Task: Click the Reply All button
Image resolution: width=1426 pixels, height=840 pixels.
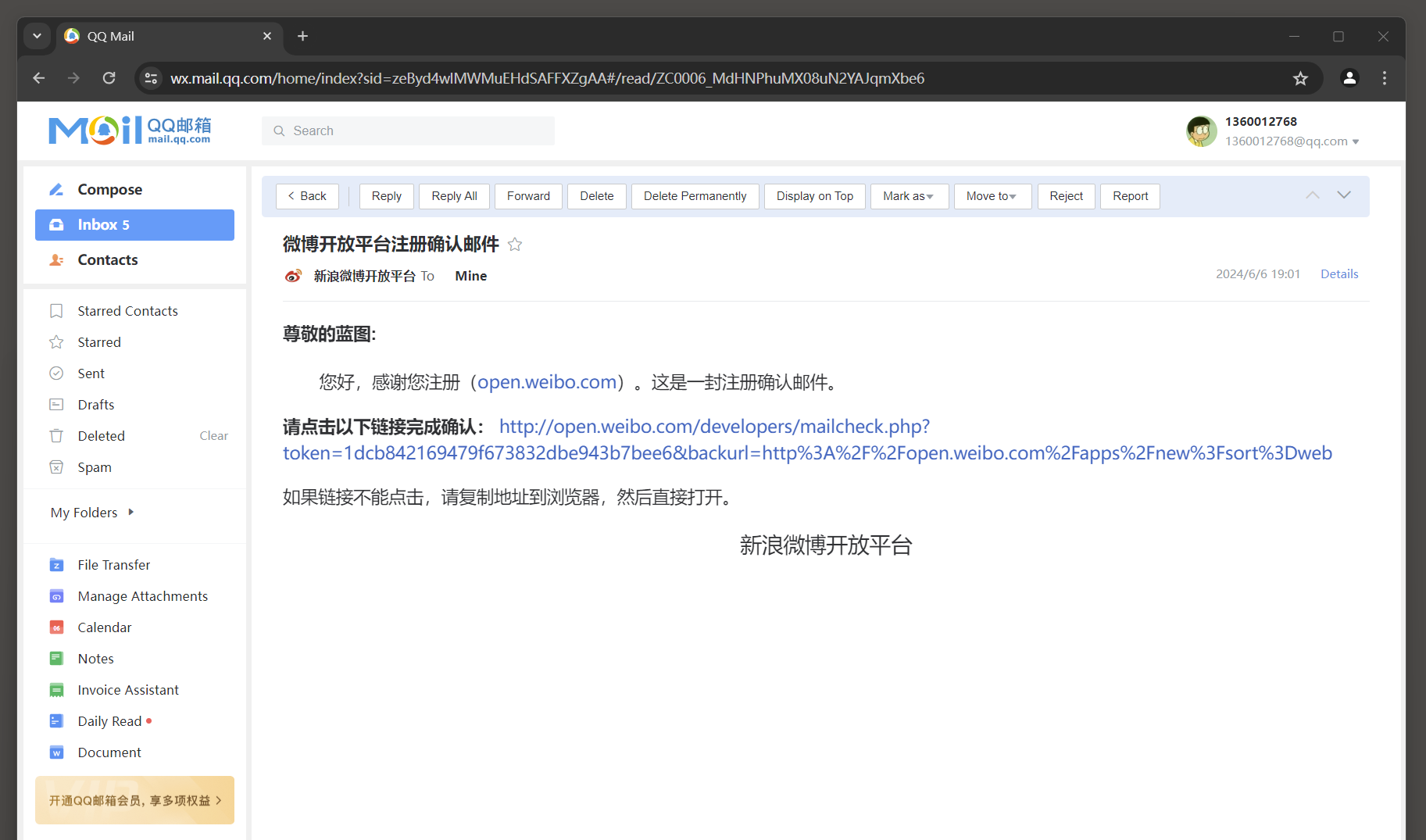Action: [x=454, y=196]
